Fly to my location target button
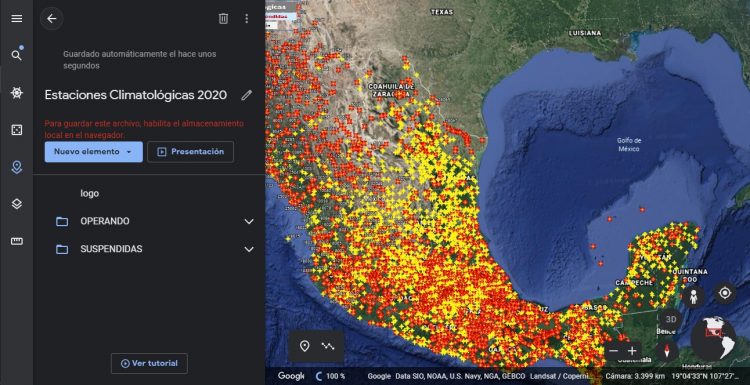The width and height of the screenshot is (750, 385). point(725,293)
